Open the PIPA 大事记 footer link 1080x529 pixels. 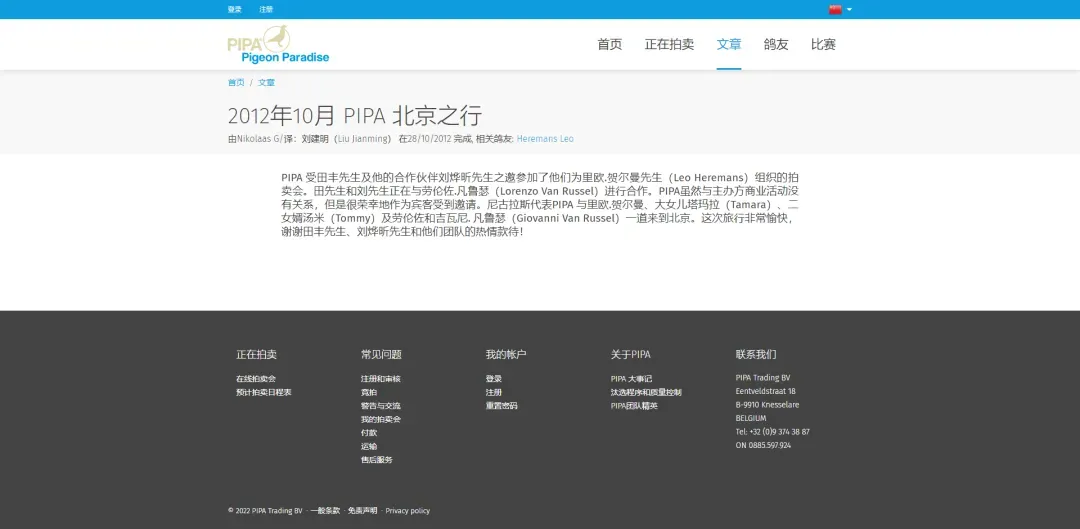click(x=631, y=379)
